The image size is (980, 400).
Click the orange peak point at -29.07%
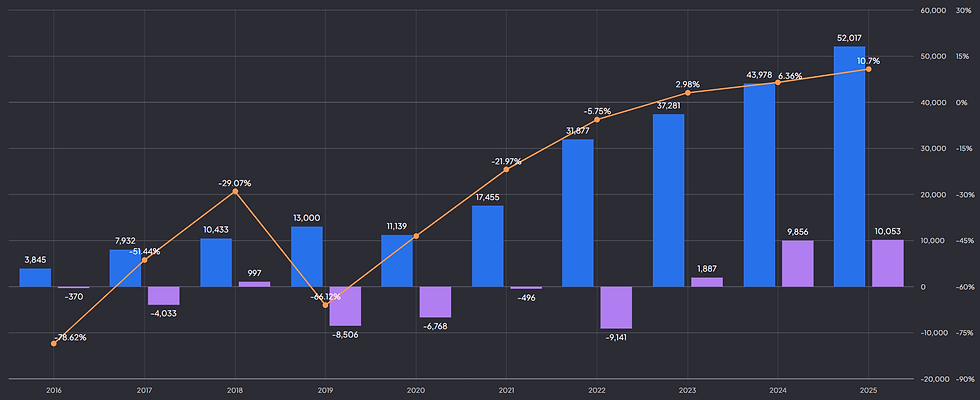(x=235, y=191)
